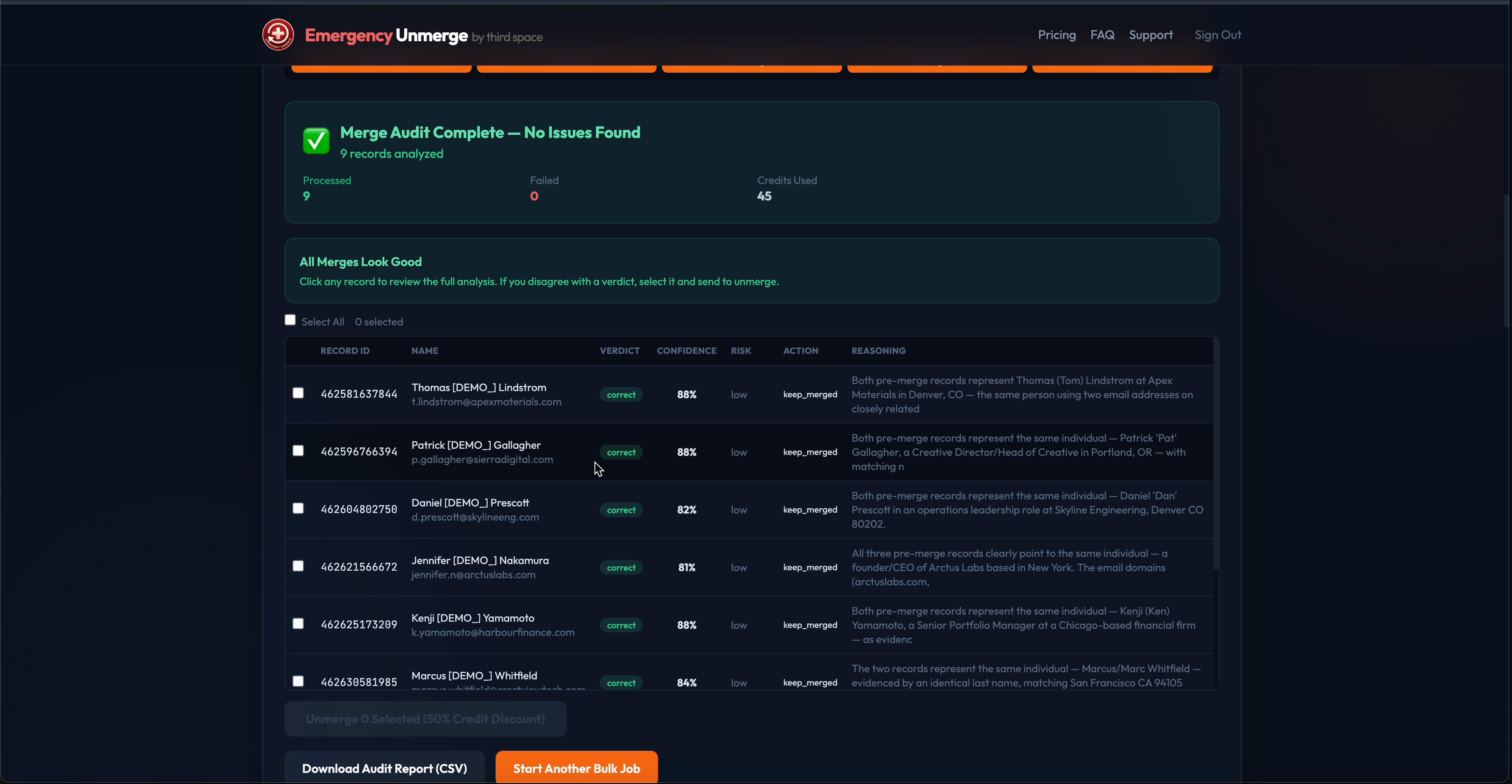Click the Lindstrom reasoning about Apex Materials
Image resolution: width=1512 pixels, height=784 pixels.
pyautogui.click(x=1022, y=394)
